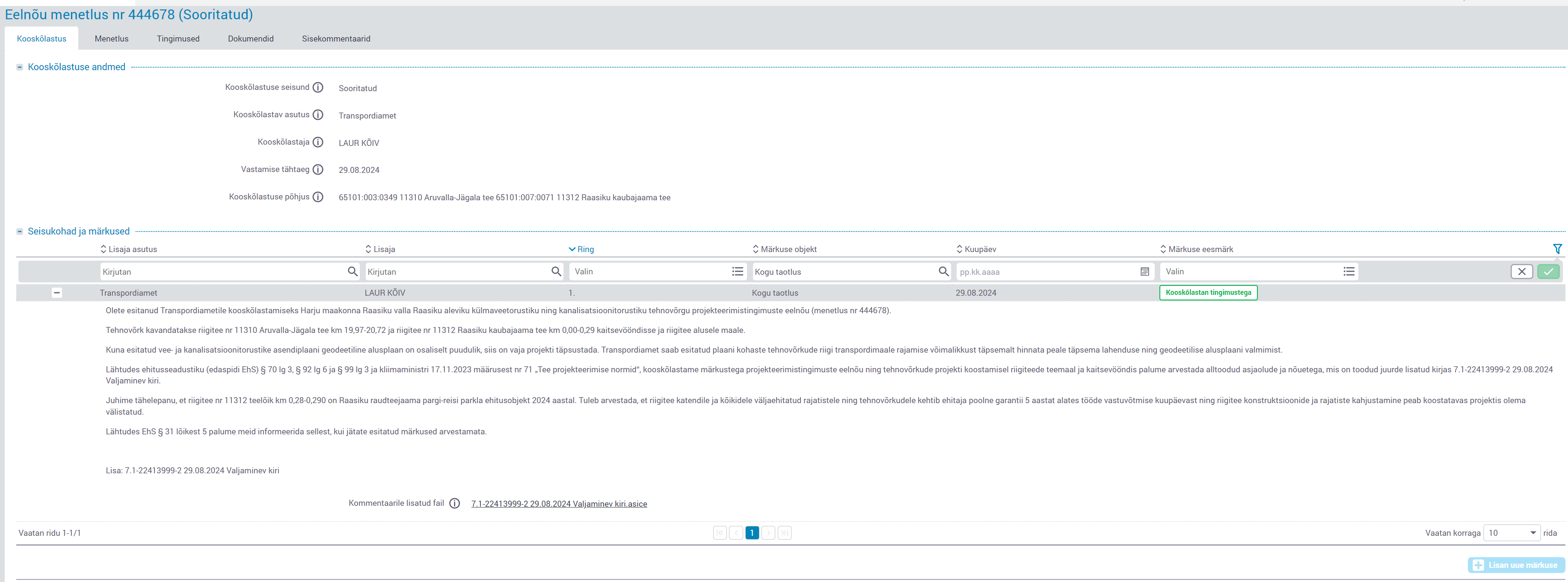The height and width of the screenshot is (582, 1568).
Task: Open info icon next to Kommentaarile lisatud fail
Action: click(x=454, y=503)
